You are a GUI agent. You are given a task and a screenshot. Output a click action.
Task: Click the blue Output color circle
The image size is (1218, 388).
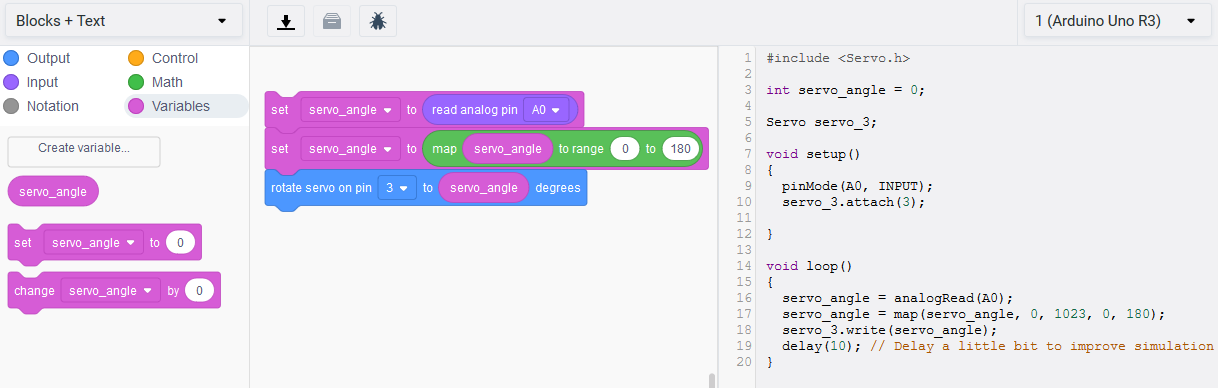click(x=11, y=58)
